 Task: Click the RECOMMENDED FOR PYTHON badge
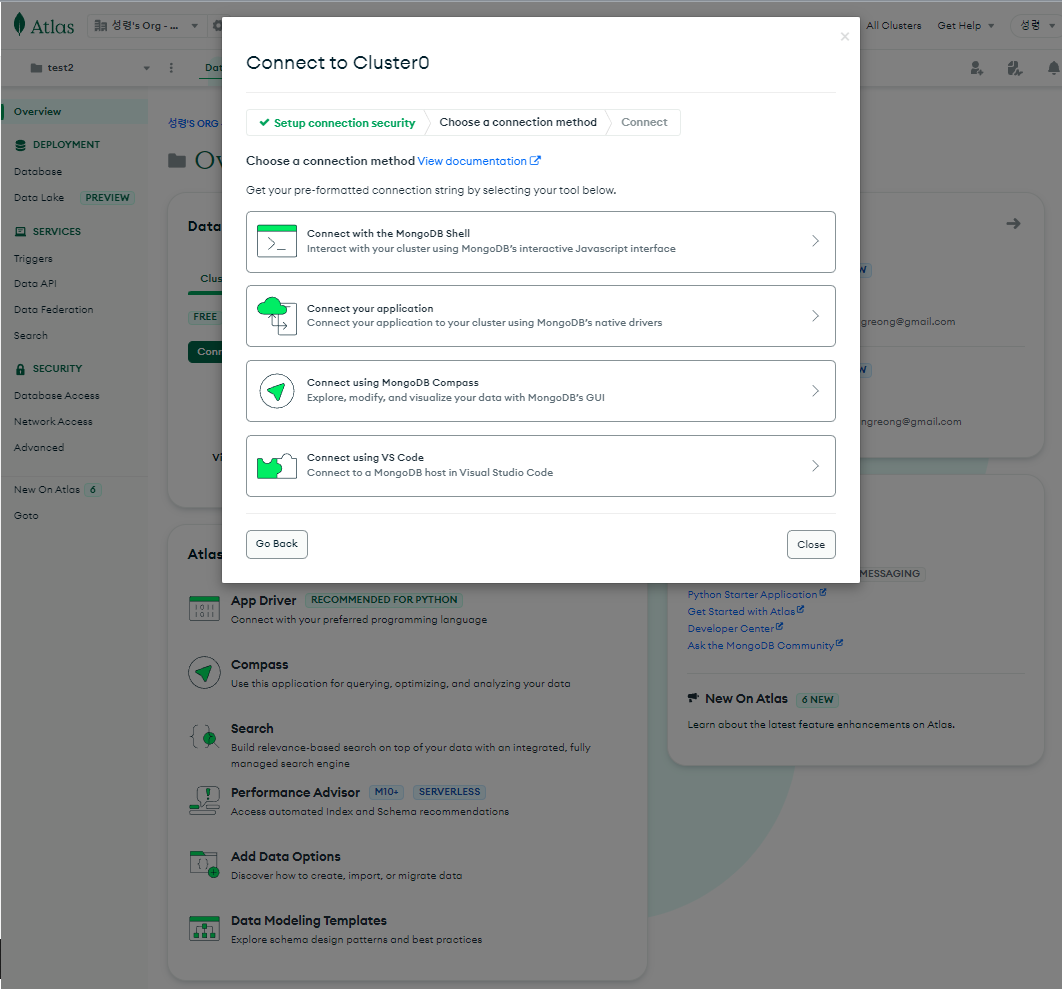click(x=384, y=600)
